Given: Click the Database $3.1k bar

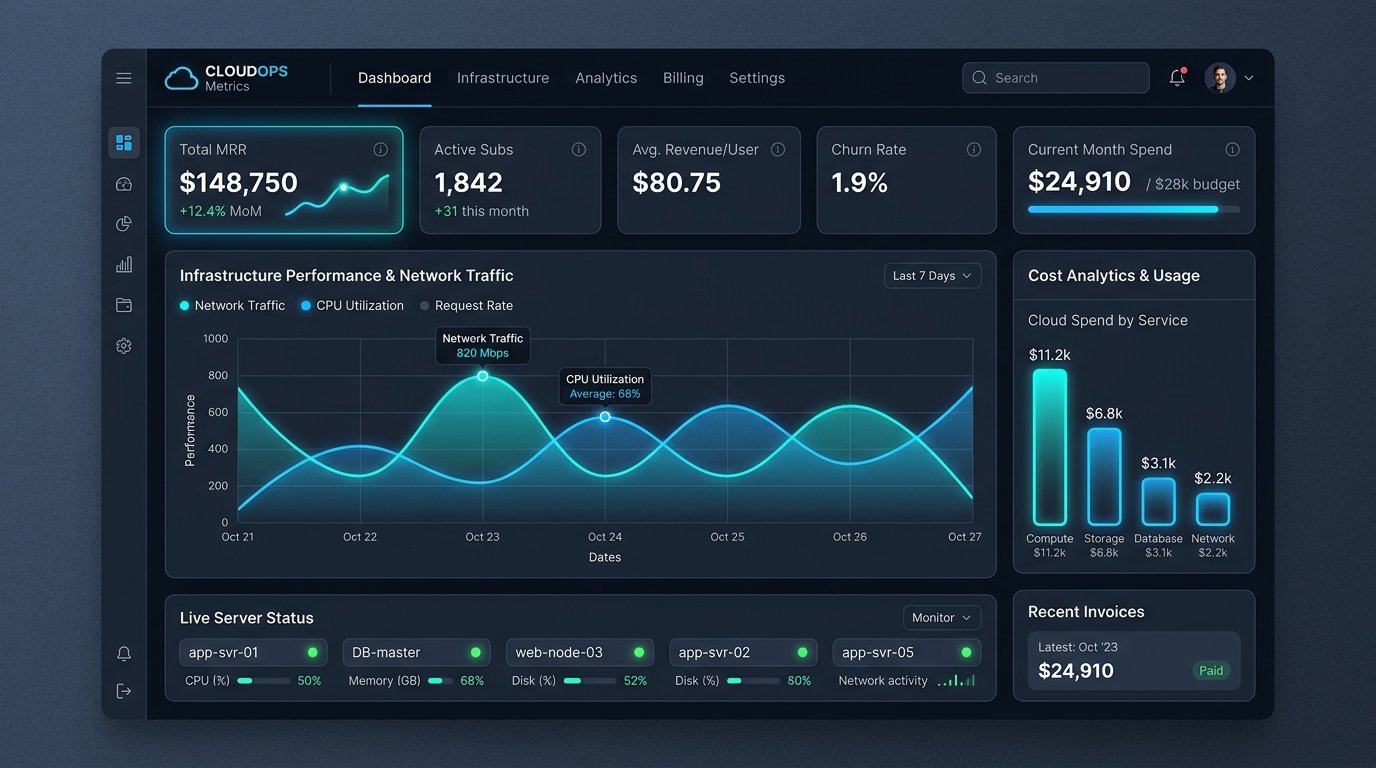Looking at the screenshot, I should coord(1158,502).
